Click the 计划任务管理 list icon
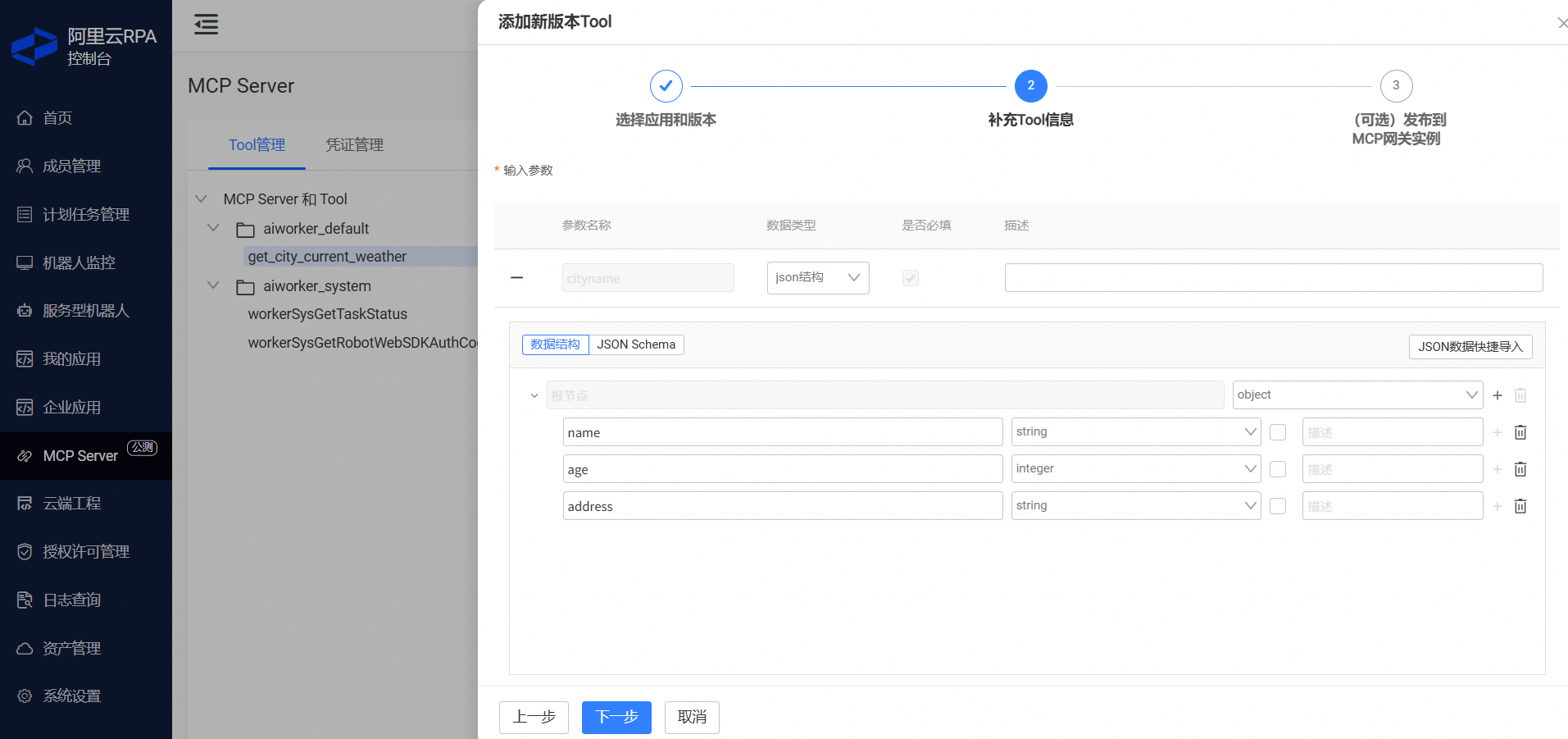The height and width of the screenshot is (739, 1568). coord(25,215)
